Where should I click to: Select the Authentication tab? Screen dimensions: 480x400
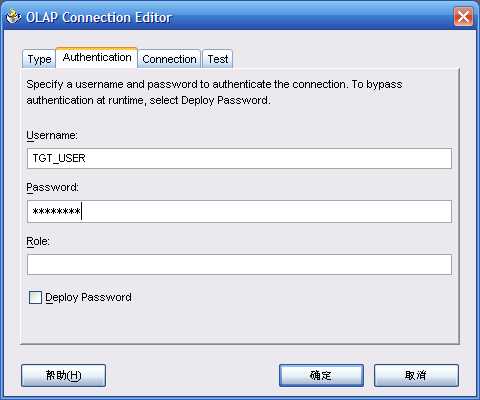point(97,58)
